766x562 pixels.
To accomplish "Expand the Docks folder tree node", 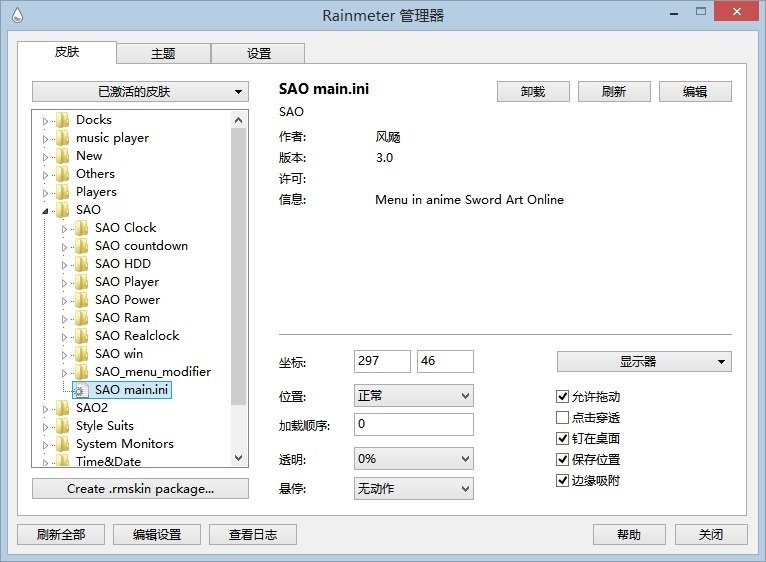I will click(45, 121).
